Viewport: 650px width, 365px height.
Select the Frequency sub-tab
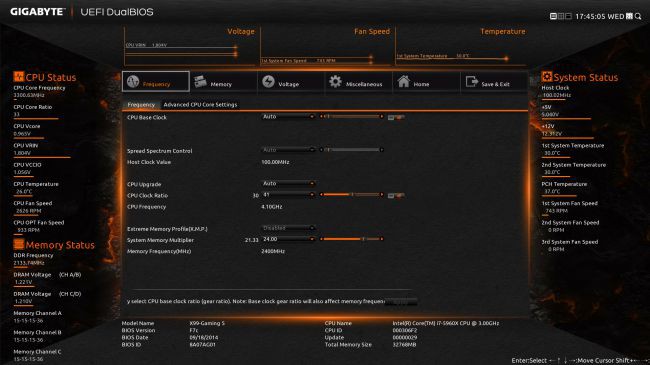[x=141, y=105]
